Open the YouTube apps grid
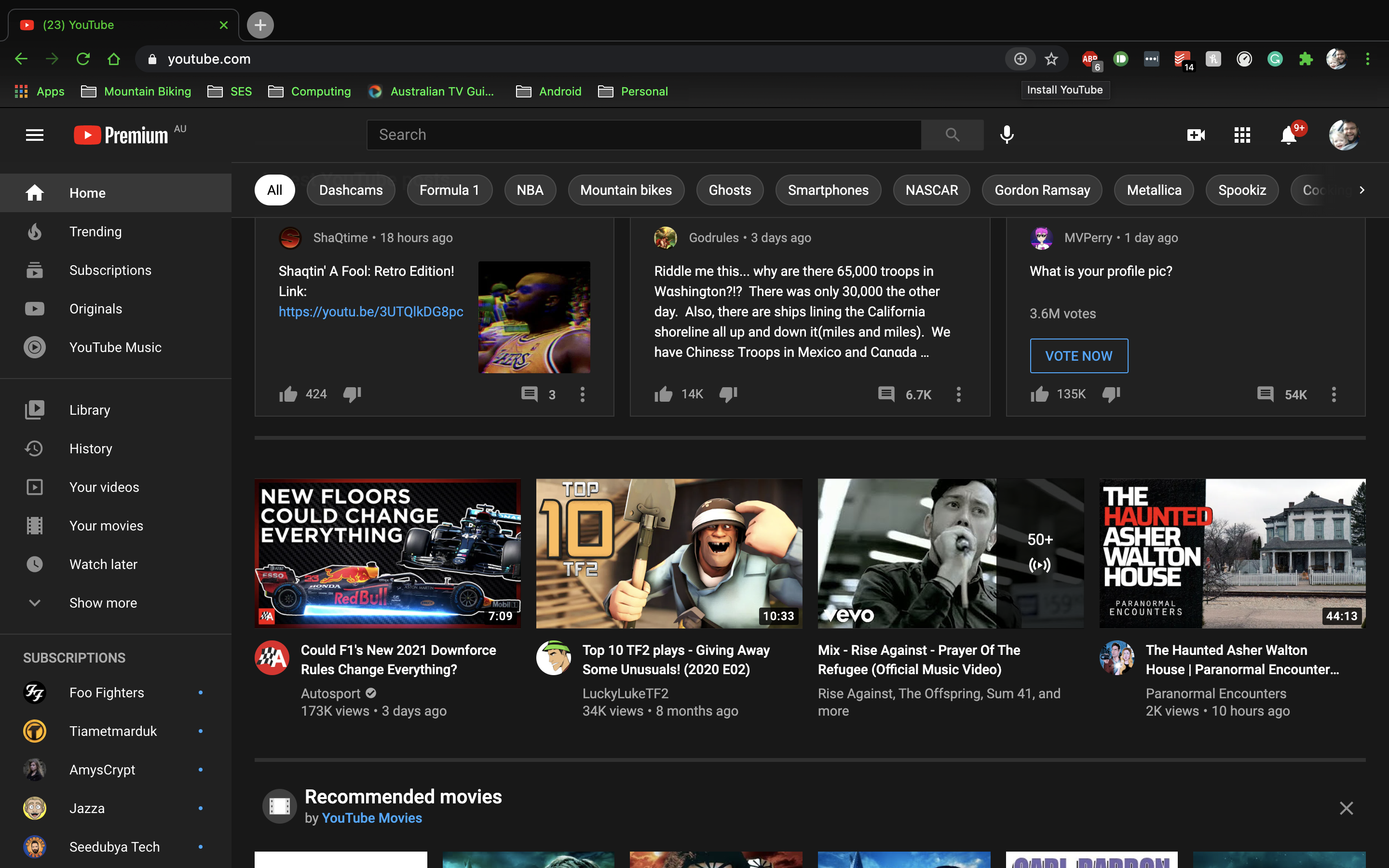Viewport: 1389px width, 868px height. [x=1242, y=135]
